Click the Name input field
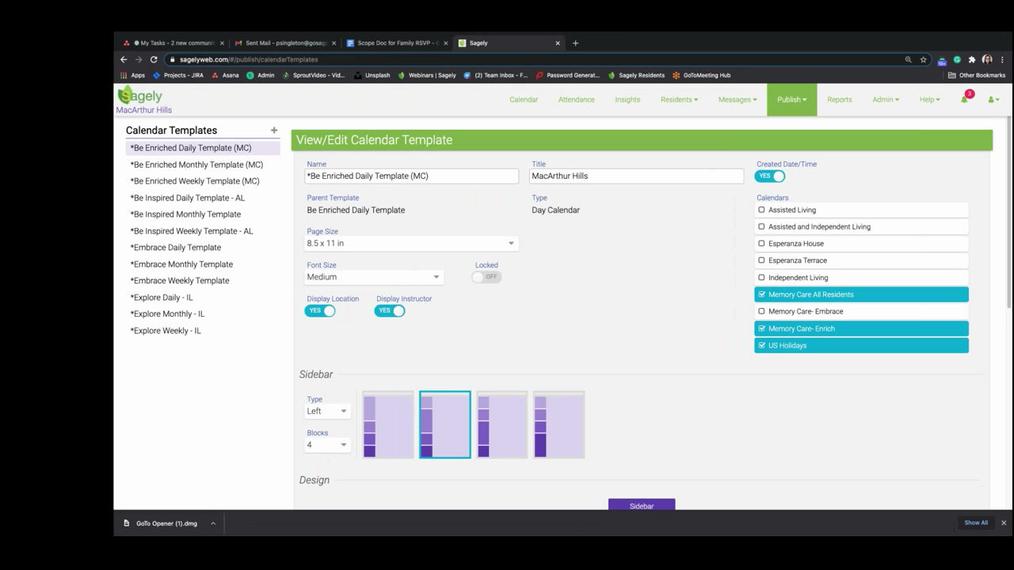This screenshot has height=570, width=1014. click(x=412, y=176)
